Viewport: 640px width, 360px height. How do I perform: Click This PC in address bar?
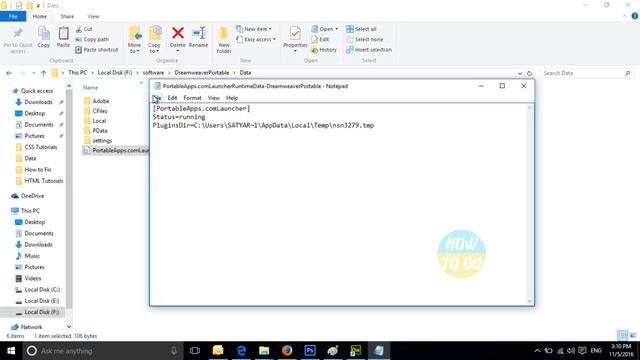(x=78, y=73)
